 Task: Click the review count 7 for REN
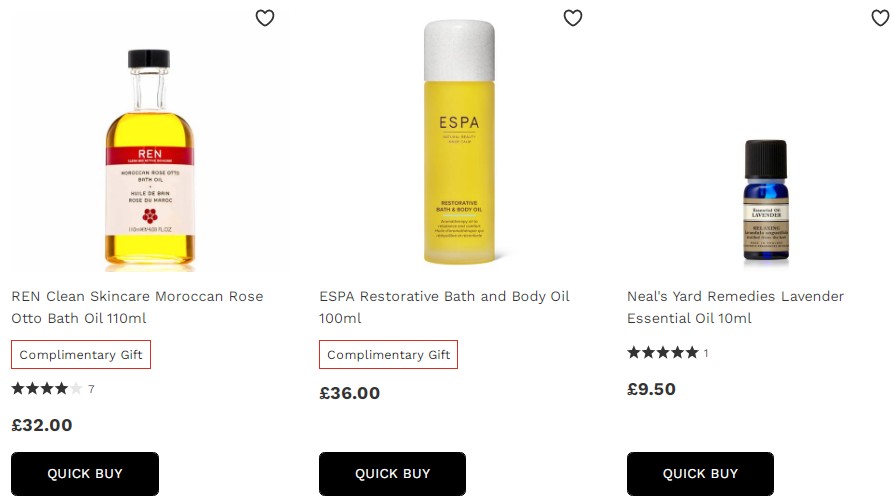point(91,389)
